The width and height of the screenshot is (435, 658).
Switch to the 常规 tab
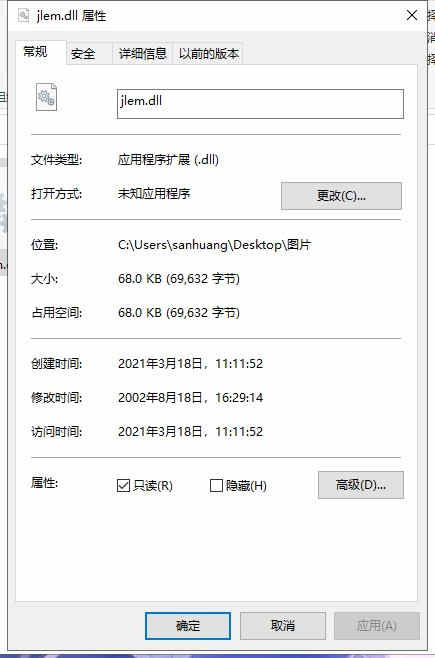click(36, 52)
